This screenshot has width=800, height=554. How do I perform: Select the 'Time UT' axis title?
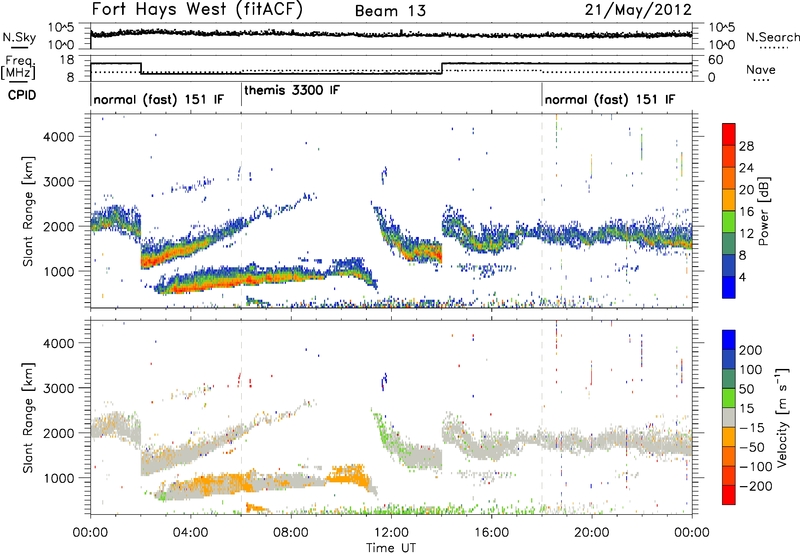coord(391,548)
